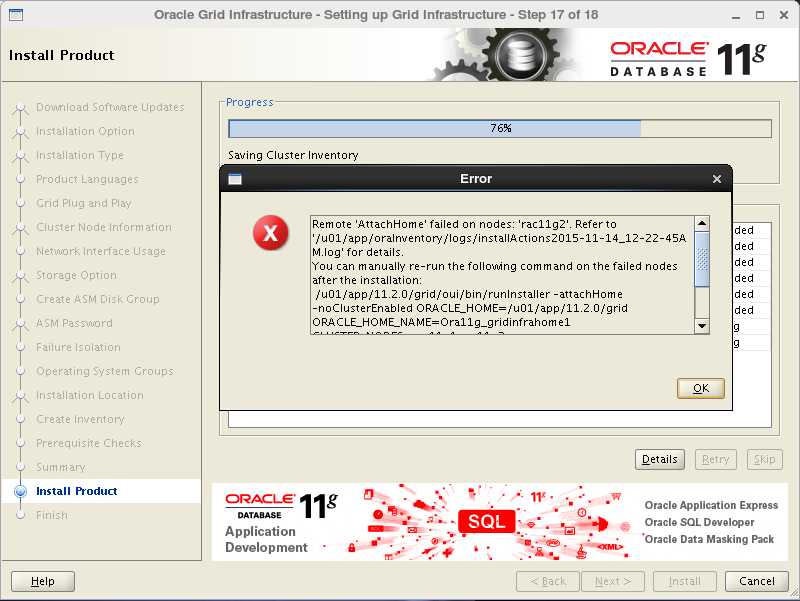
Task: Click the installer window menu icon in title bar
Action: point(16,15)
